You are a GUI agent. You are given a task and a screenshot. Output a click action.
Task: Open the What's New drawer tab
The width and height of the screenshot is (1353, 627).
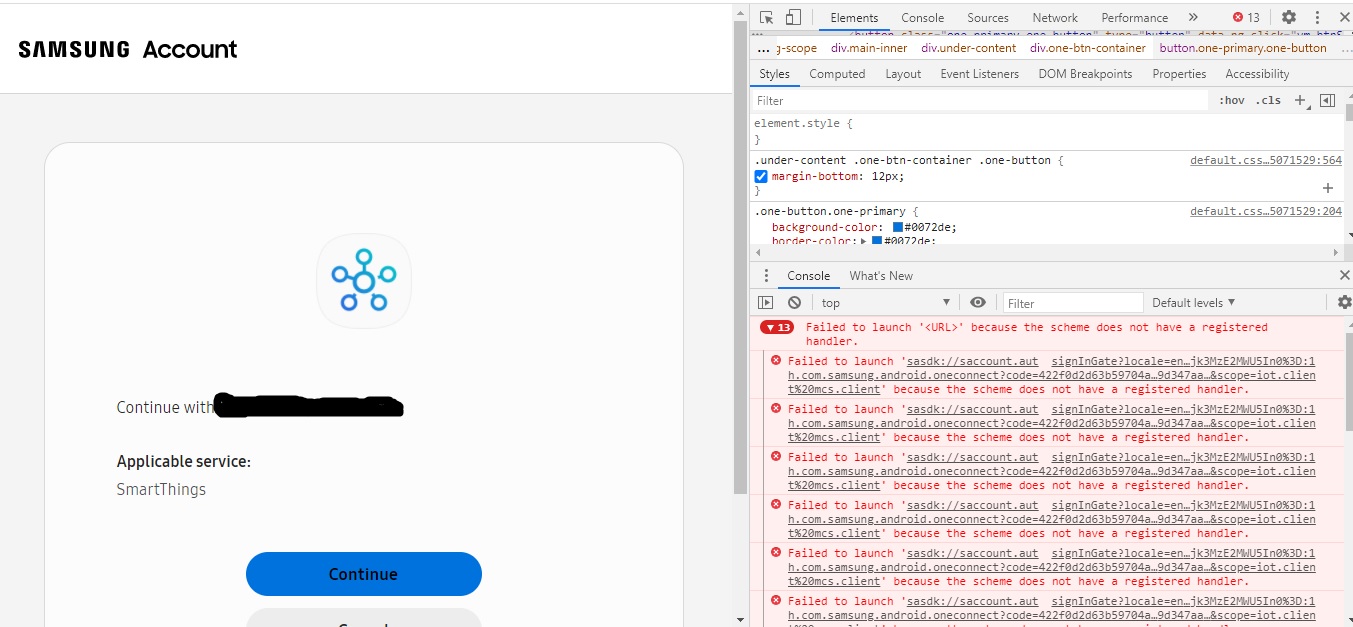881,276
